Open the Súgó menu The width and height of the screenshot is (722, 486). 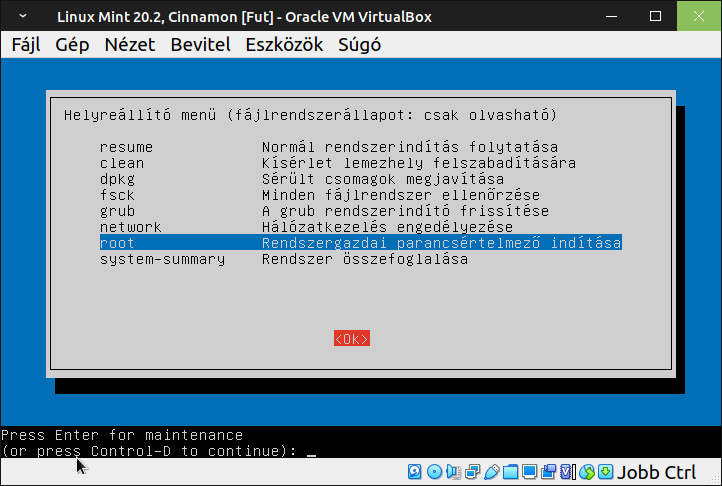(x=359, y=45)
